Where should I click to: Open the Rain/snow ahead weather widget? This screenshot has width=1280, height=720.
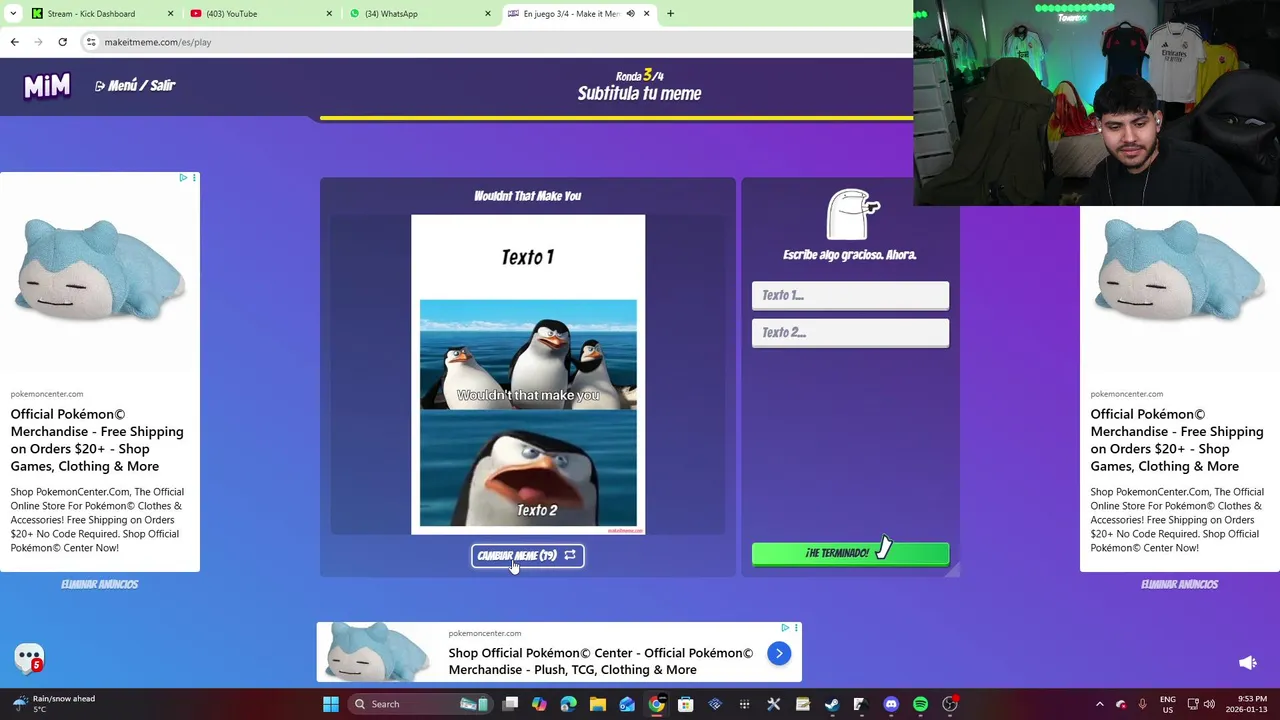coord(54,704)
